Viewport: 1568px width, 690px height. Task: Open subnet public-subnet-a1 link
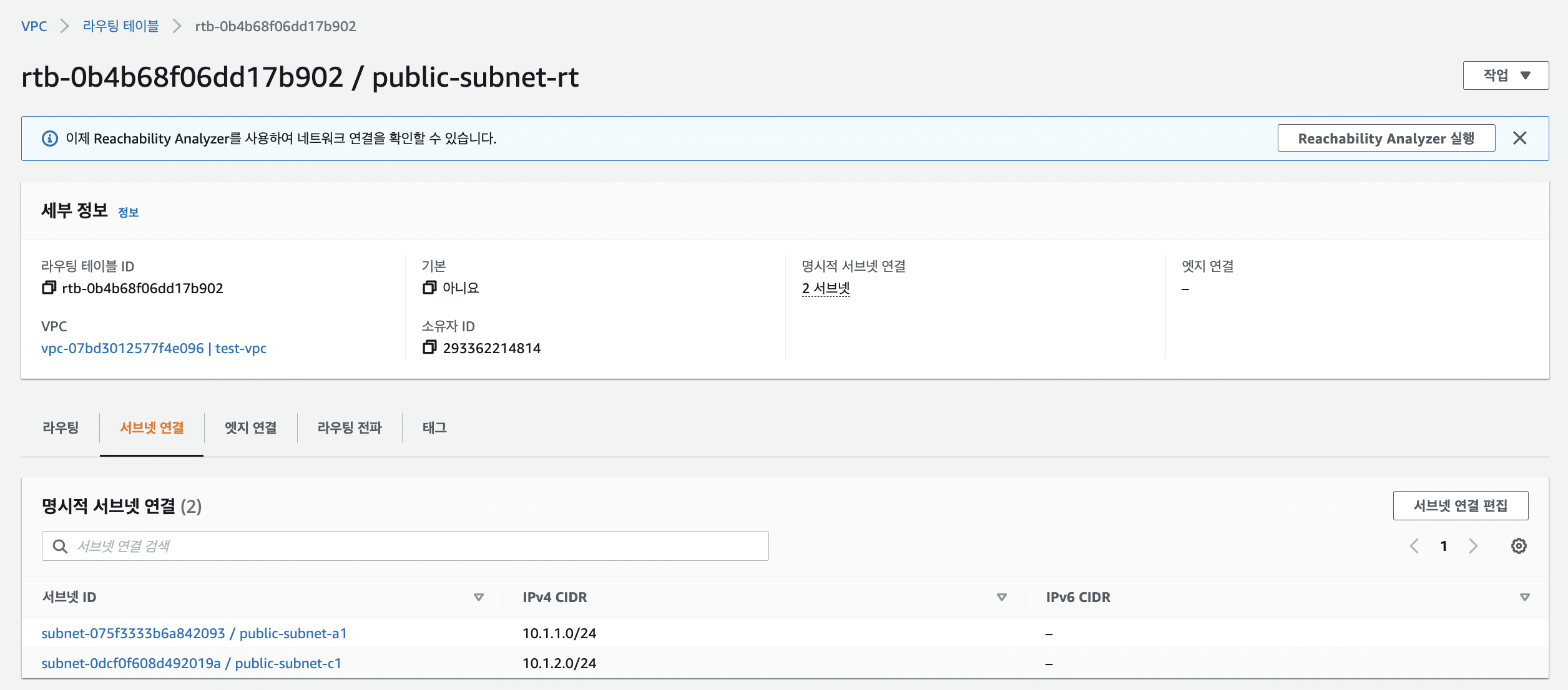(x=194, y=634)
